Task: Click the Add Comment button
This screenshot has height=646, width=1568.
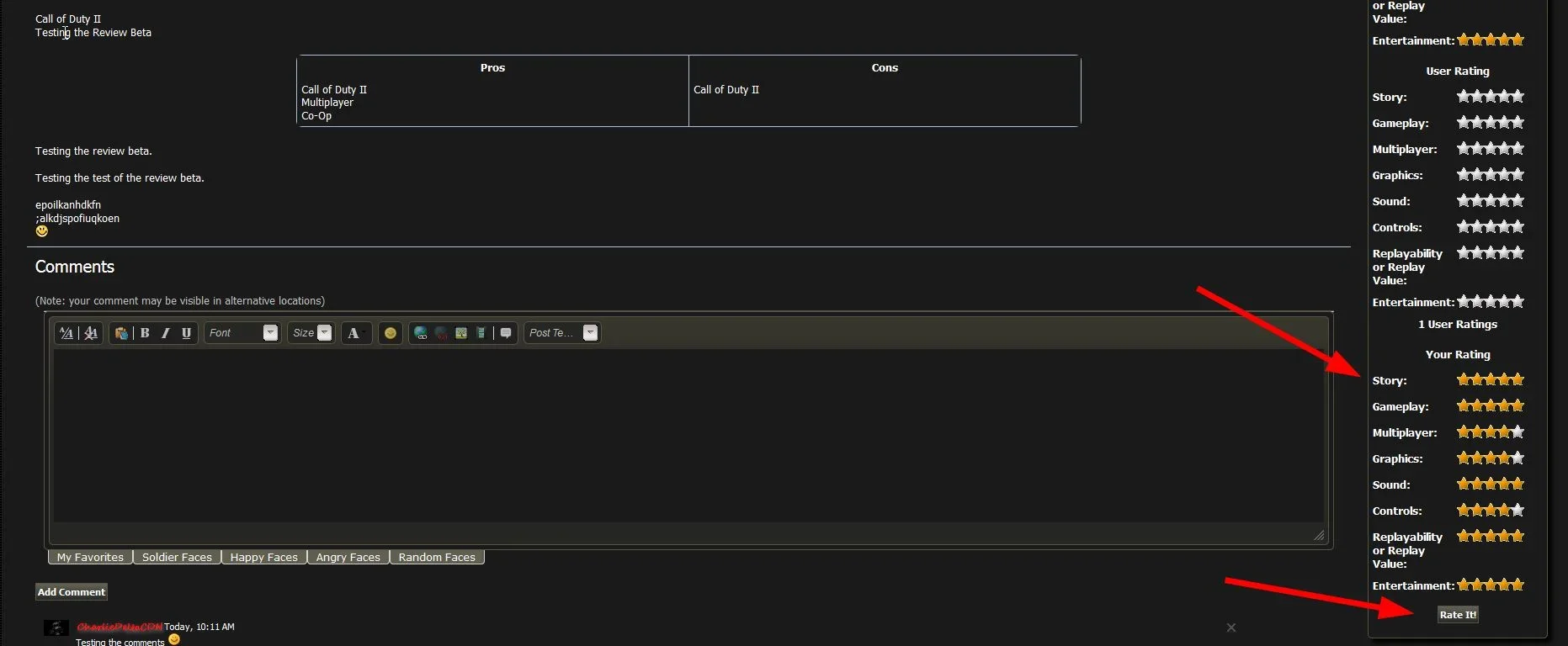Action: point(72,592)
